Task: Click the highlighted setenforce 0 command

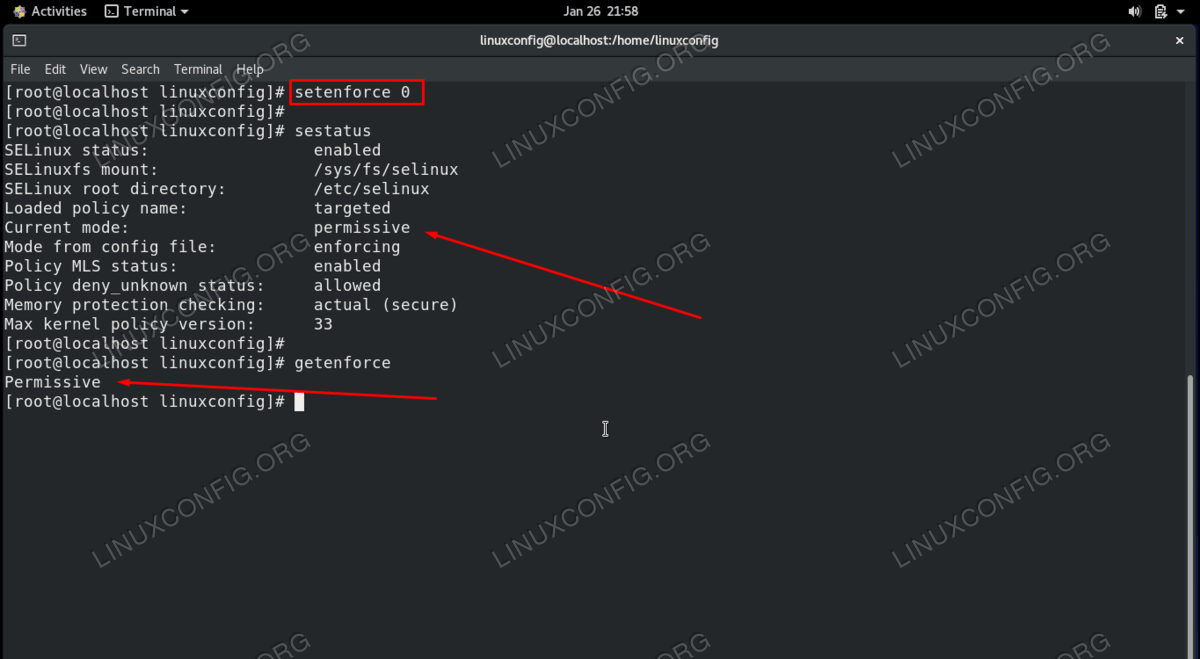Action: pos(357,92)
